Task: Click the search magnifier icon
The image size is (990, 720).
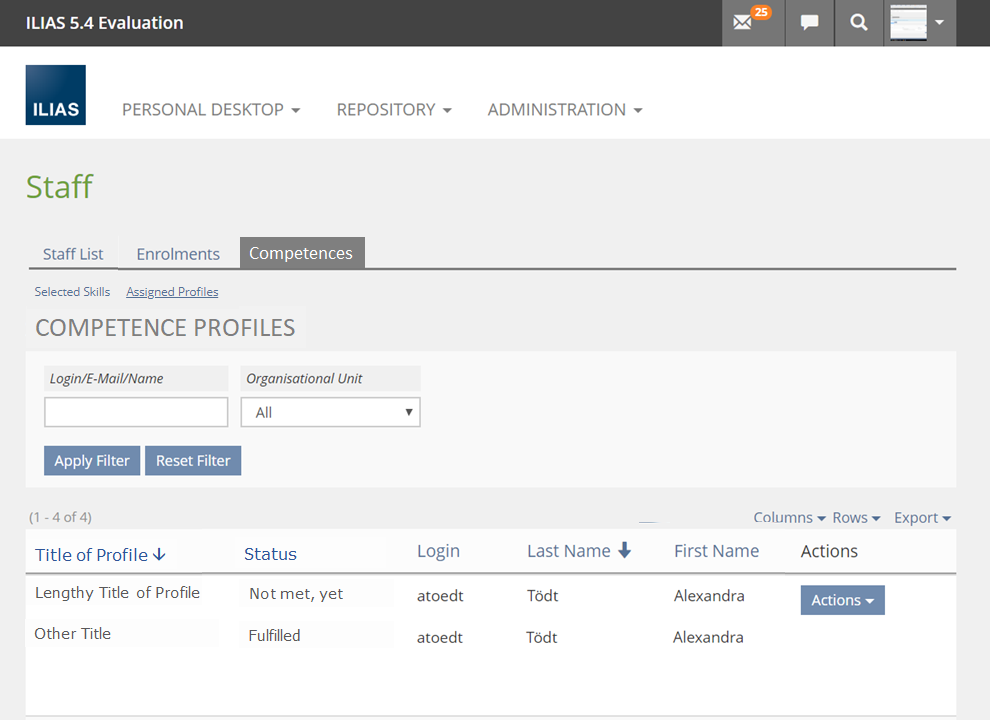Action: pyautogui.click(x=858, y=23)
